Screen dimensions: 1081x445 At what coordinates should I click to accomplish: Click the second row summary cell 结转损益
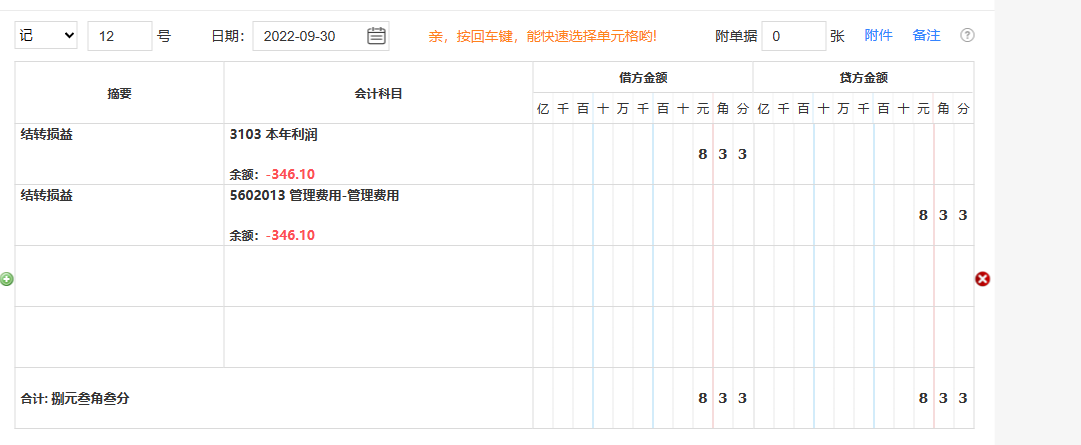pyautogui.click(x=119, y=215)
